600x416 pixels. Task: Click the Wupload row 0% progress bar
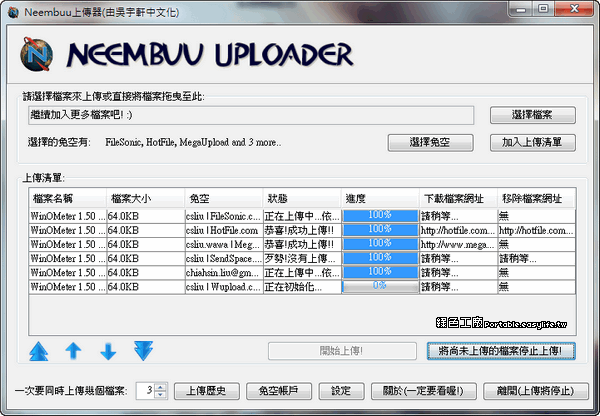pos(380,287)
